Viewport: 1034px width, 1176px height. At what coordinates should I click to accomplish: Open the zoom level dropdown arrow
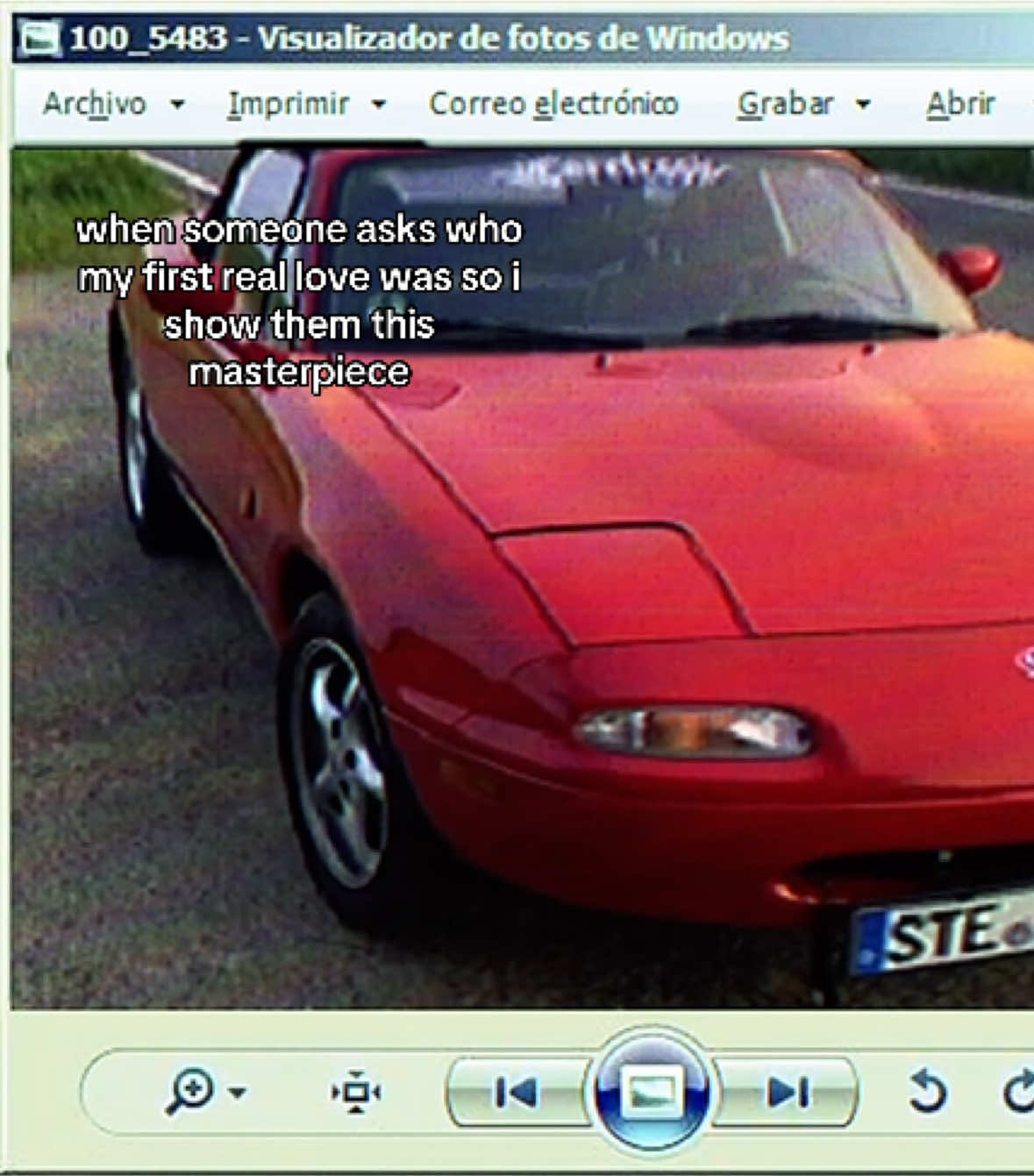(237, 1093)
